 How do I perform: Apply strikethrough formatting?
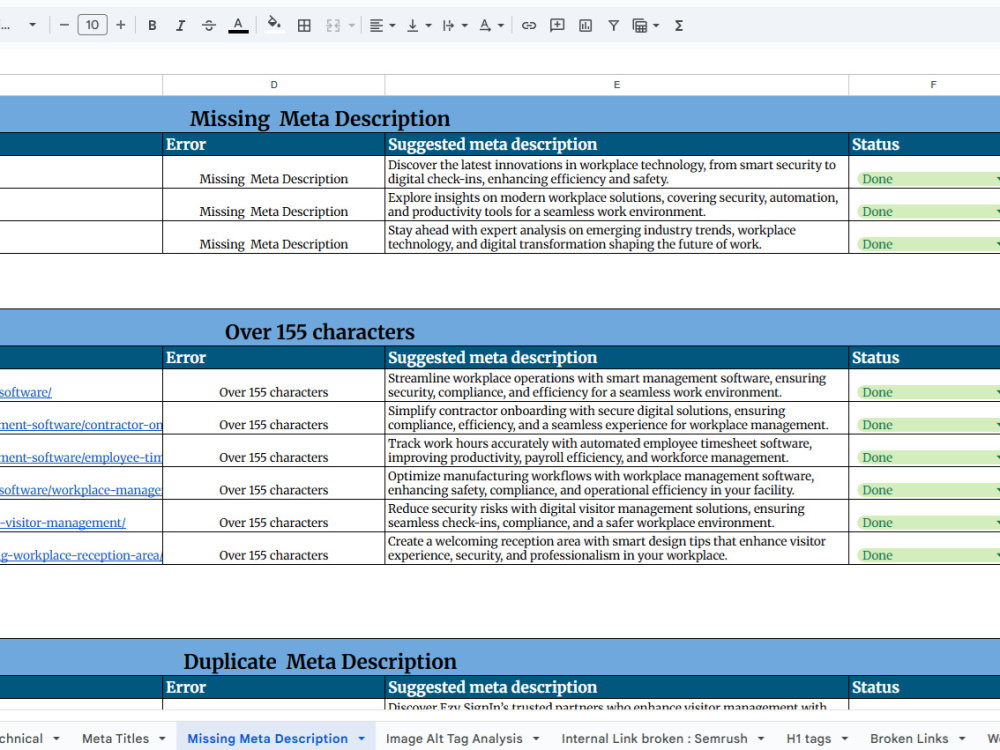[x=209, y=26]
